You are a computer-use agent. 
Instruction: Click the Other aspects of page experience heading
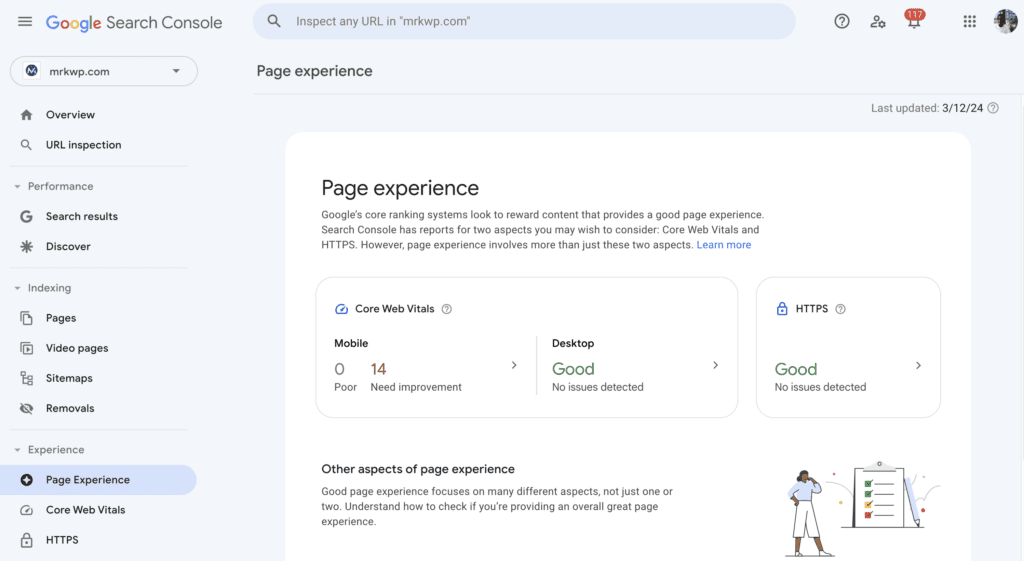(x=418, y=469)
